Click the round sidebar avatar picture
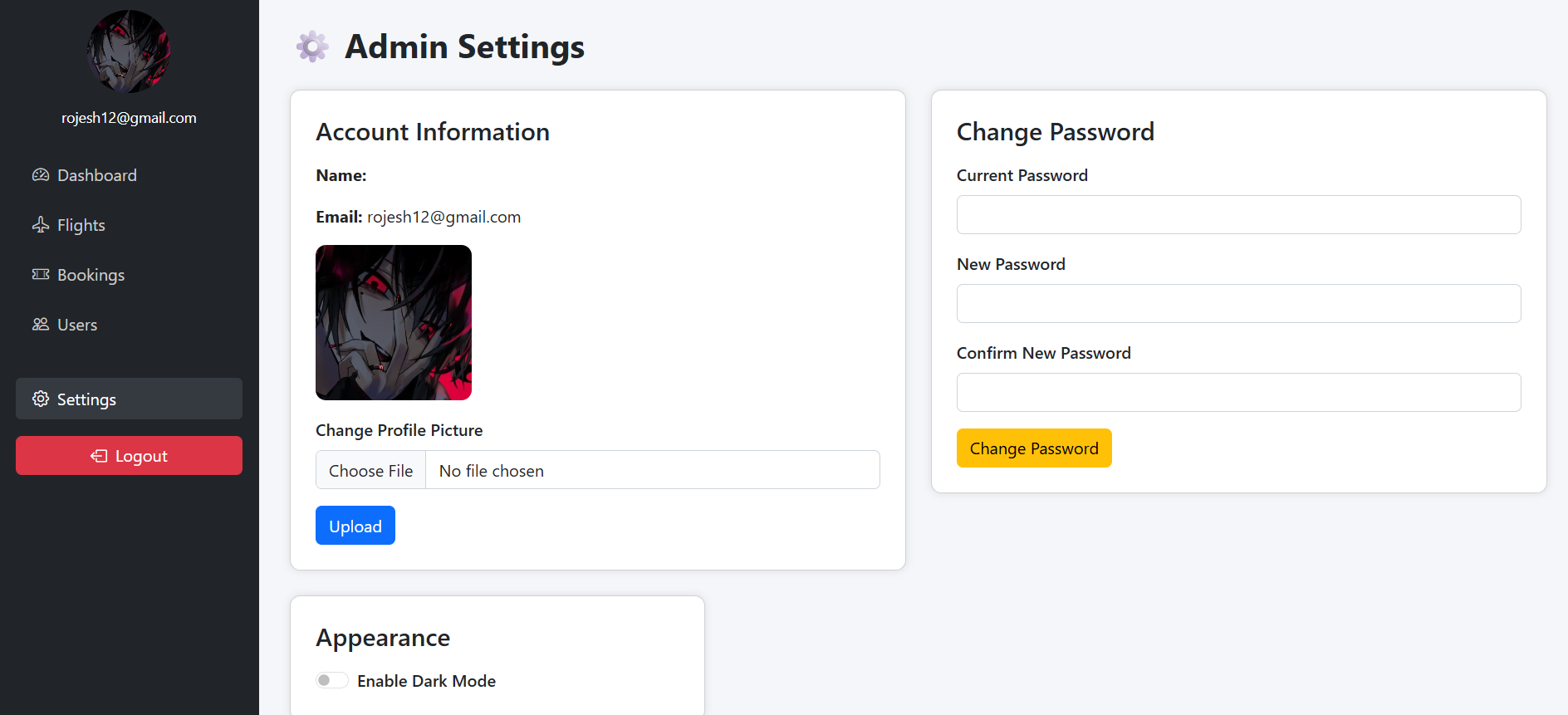1568x715 pixels. (x=129, y=51)
